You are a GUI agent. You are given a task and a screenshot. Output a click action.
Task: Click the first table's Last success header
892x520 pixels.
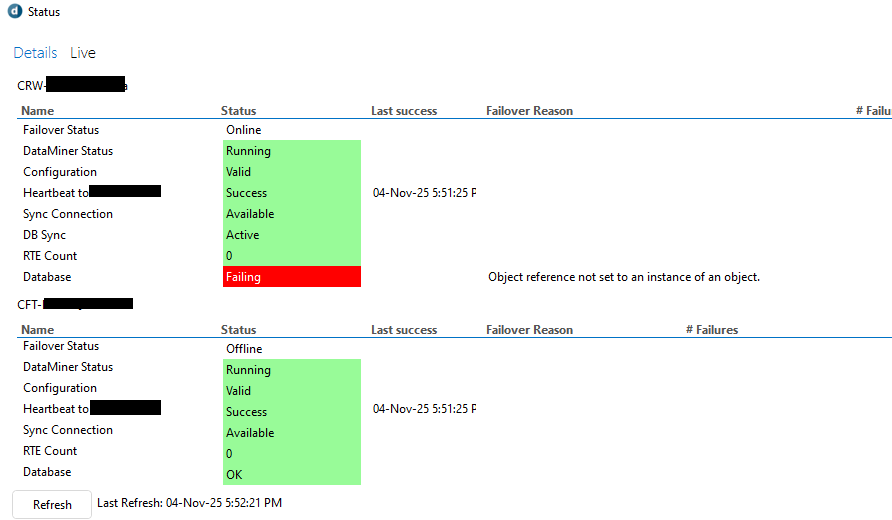pyautogui.click(x=404, y=111)
